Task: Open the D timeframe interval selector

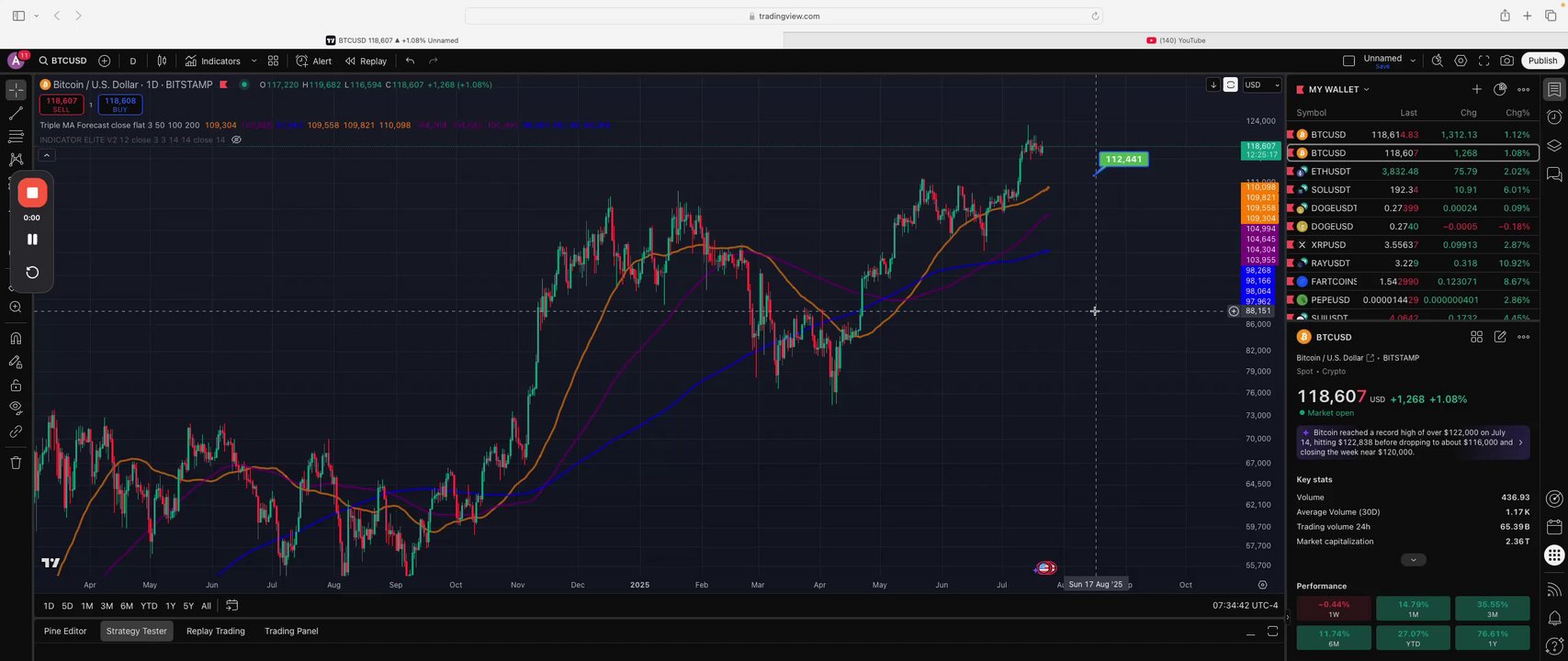Action: [x=133, y=61]
